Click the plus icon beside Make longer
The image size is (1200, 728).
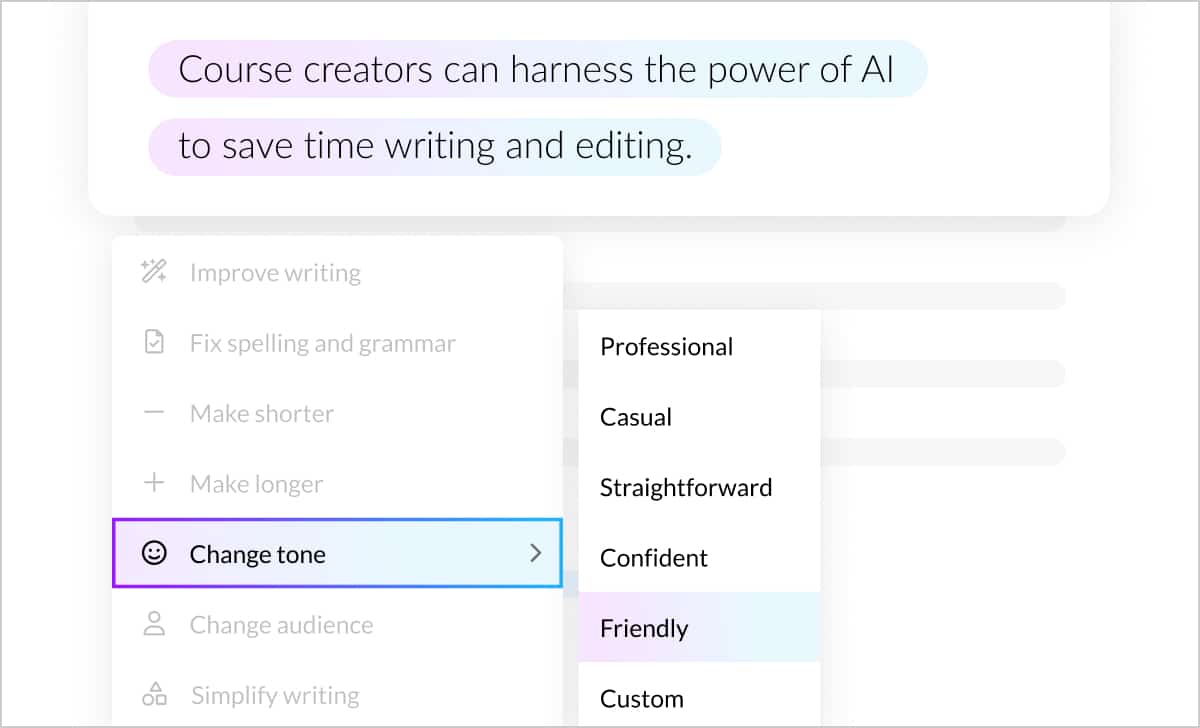pos(153,483)
